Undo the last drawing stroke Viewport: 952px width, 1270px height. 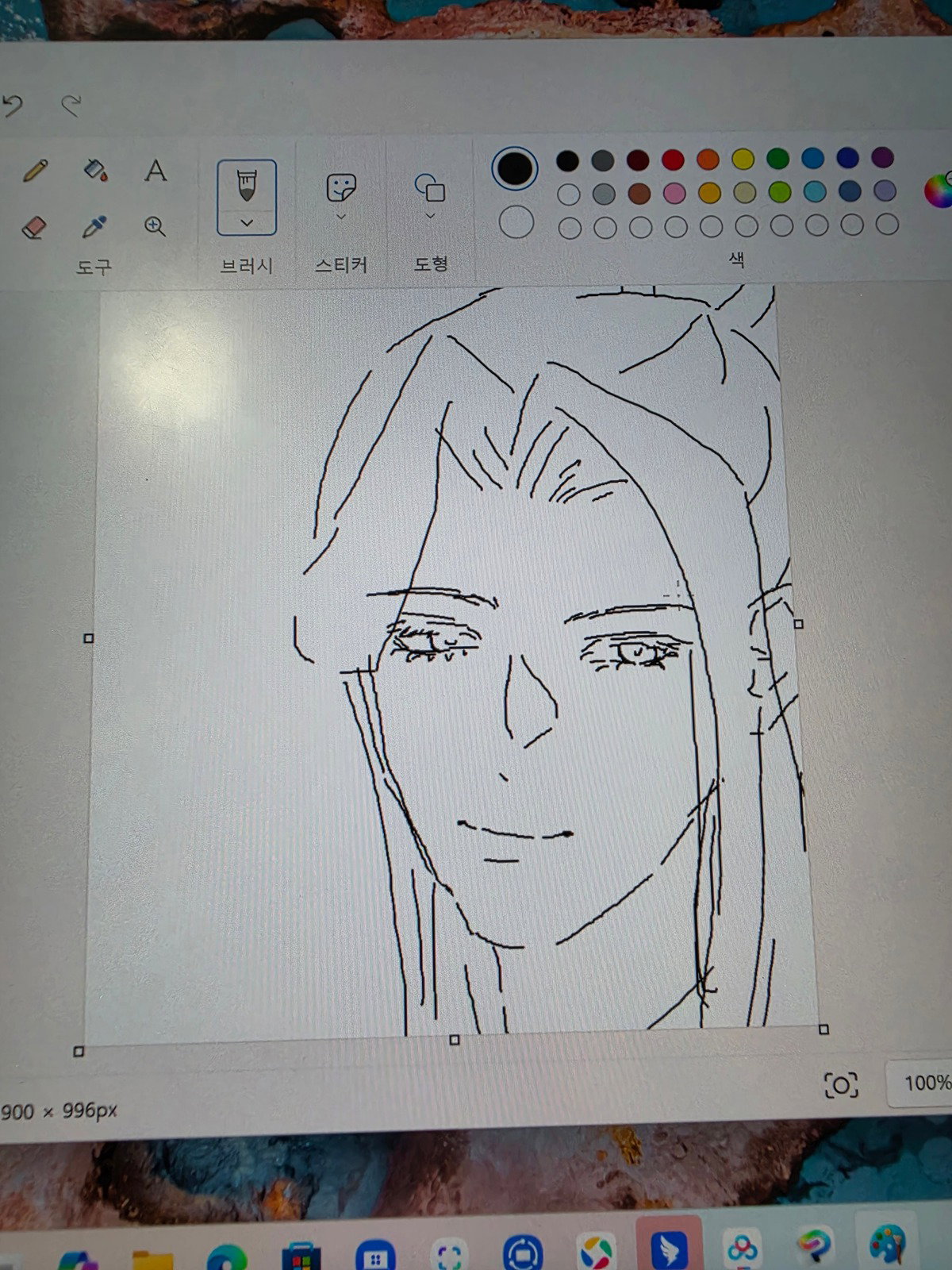pos(13,105)
